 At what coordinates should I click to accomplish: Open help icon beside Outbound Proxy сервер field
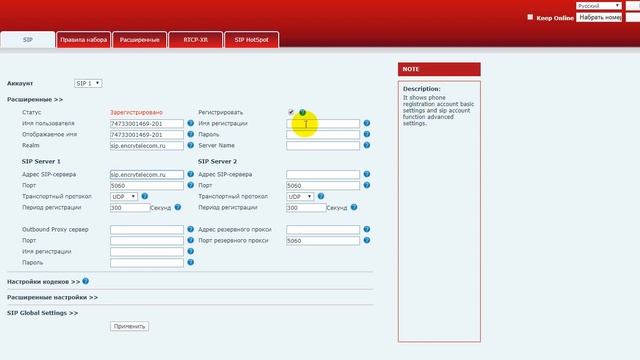[x=191, y=229]
